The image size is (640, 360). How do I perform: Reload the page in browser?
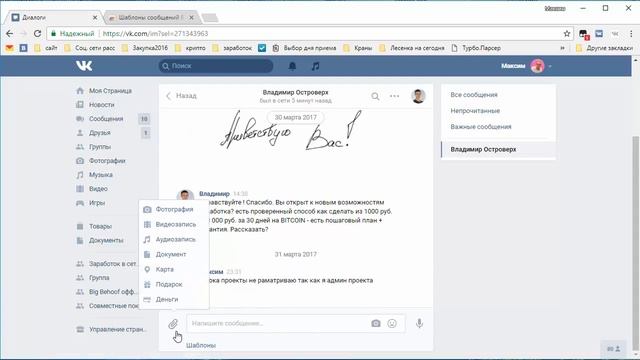coord(37,33)
